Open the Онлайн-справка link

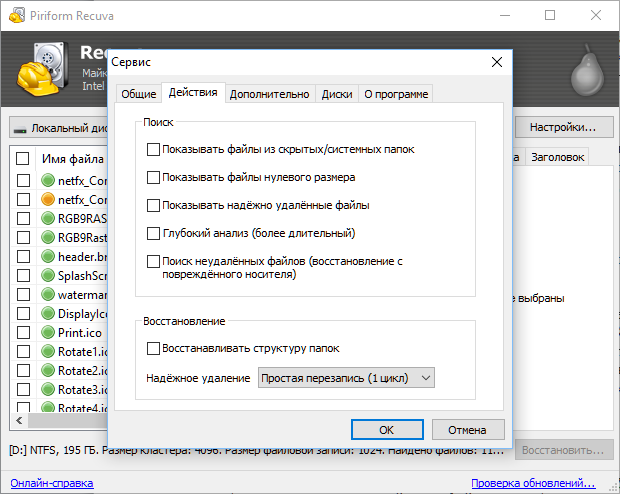point(52,483)
